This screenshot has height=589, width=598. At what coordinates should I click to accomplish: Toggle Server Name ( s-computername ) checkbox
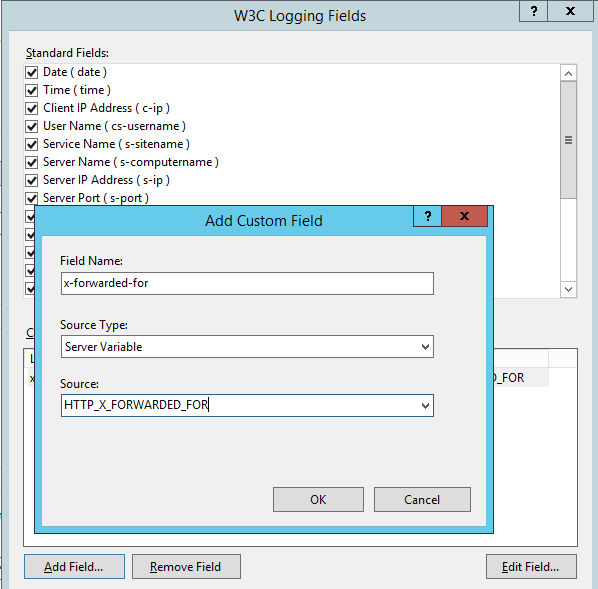point(32,162)
